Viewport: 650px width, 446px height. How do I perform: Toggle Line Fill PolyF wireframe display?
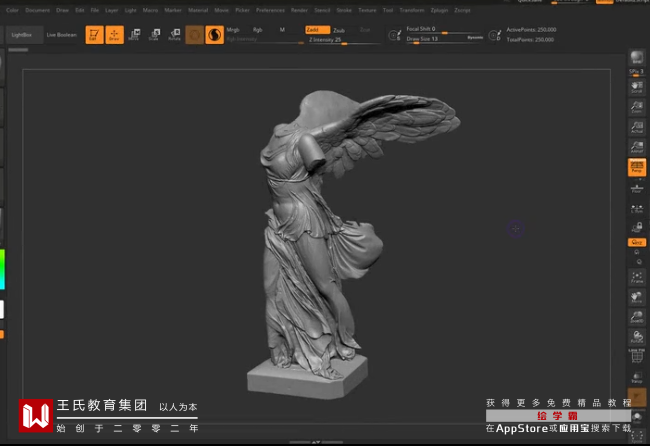(637, 356)
